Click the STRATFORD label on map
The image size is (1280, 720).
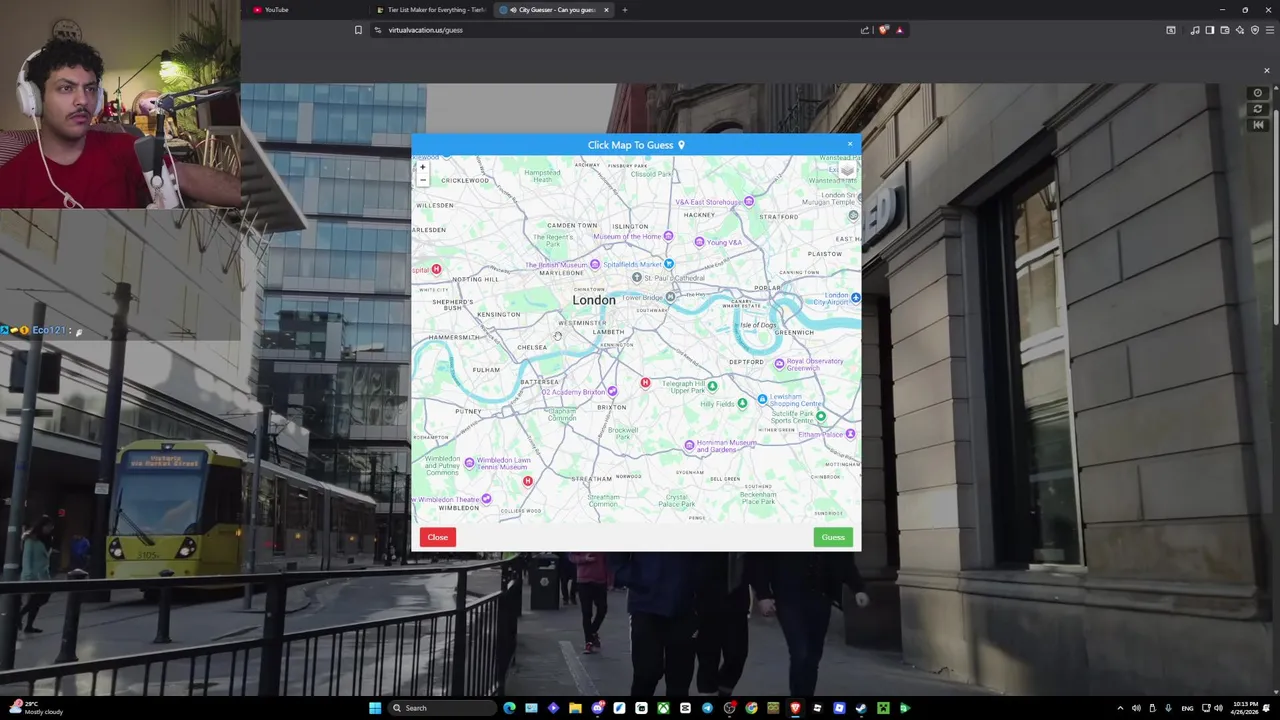pyautogui.click(x=779, y=216)
